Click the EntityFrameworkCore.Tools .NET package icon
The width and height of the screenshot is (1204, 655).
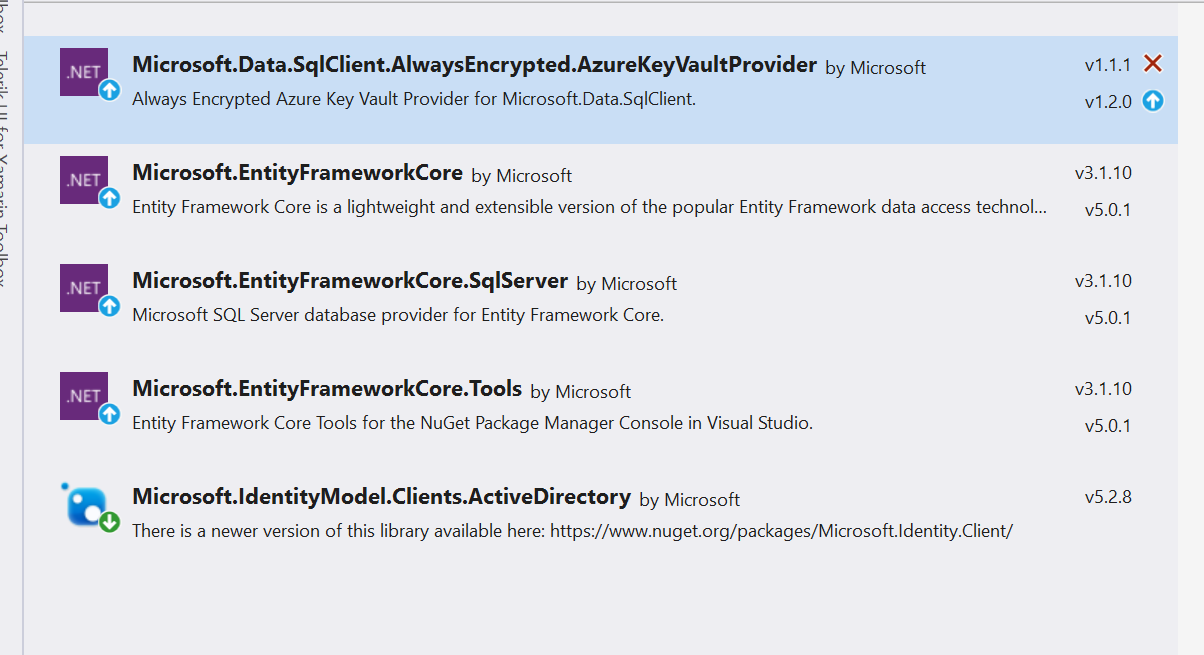(84, 396)
